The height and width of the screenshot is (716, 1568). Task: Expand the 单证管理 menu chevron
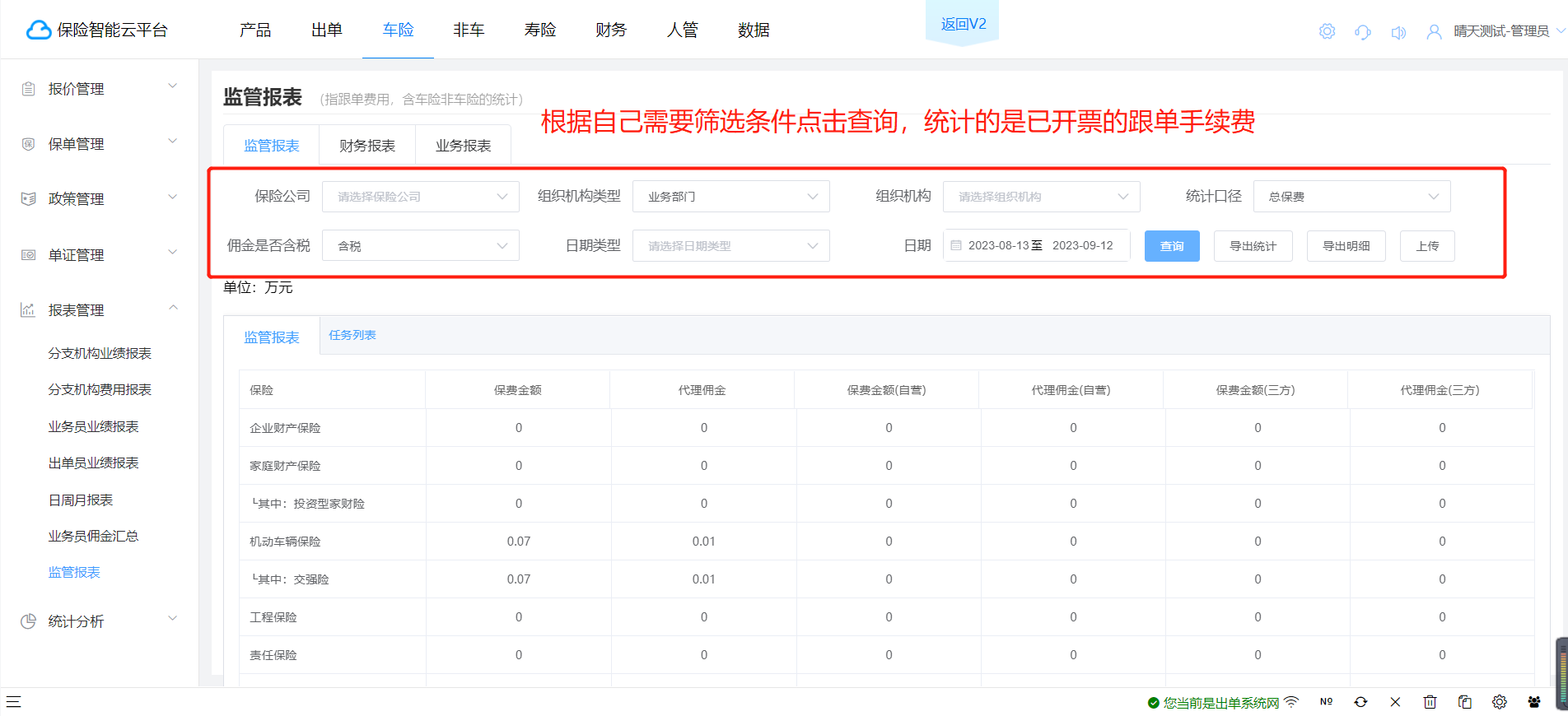click(173, 252)
